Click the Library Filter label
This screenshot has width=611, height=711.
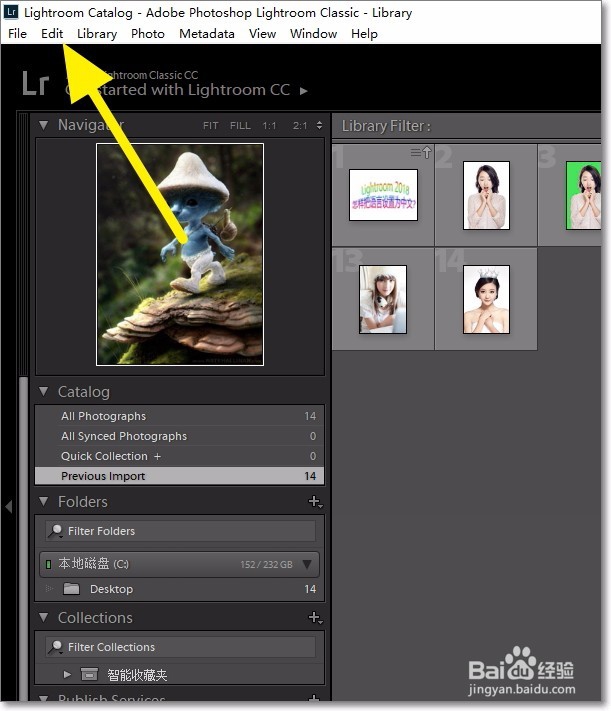[386, 126]
